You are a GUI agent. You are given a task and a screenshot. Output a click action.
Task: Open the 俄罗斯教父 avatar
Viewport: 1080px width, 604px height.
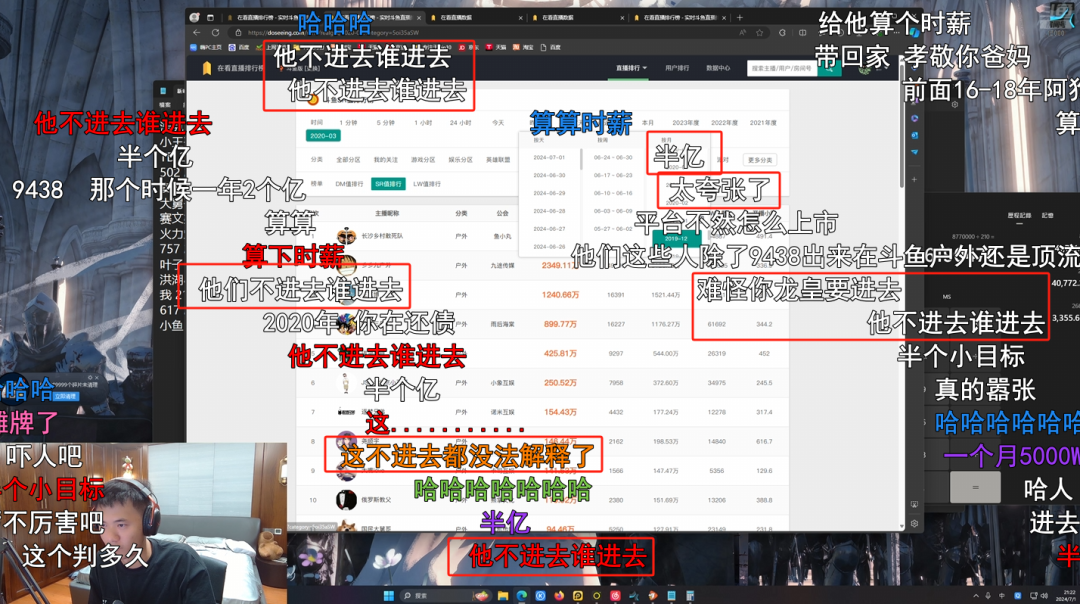click(346, 500)
